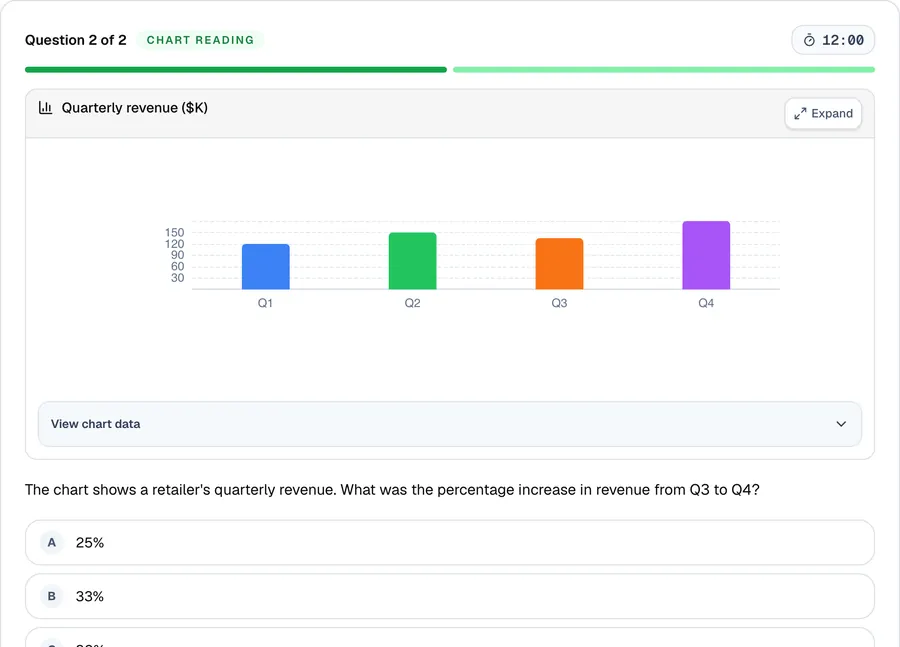Screen dimensions: 900x647
Task: Click the stopwatch icon in the timer
Action: (x=809, y=40)
